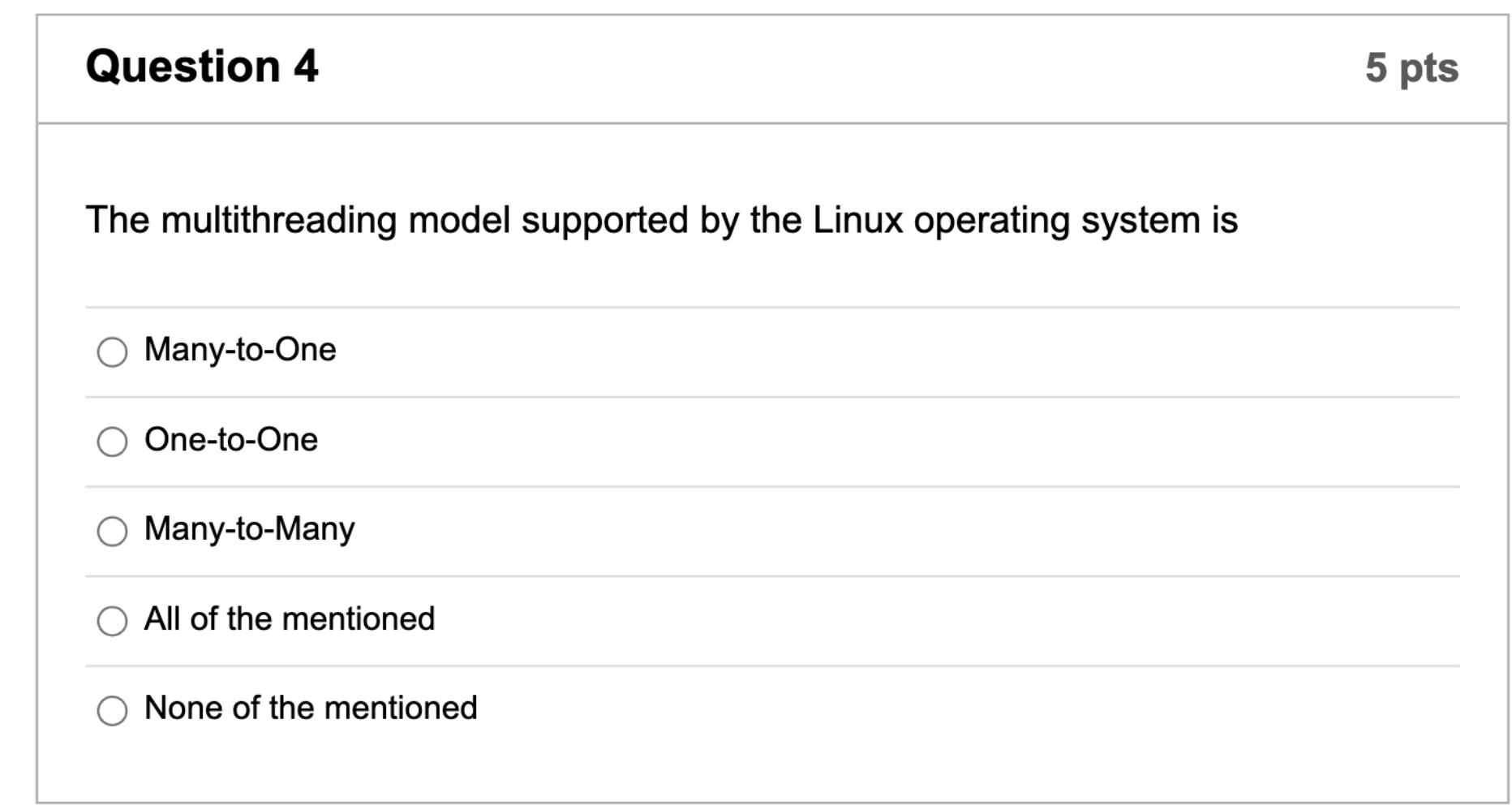Select the Many-to-Many radio button

(x=111, y=530)
